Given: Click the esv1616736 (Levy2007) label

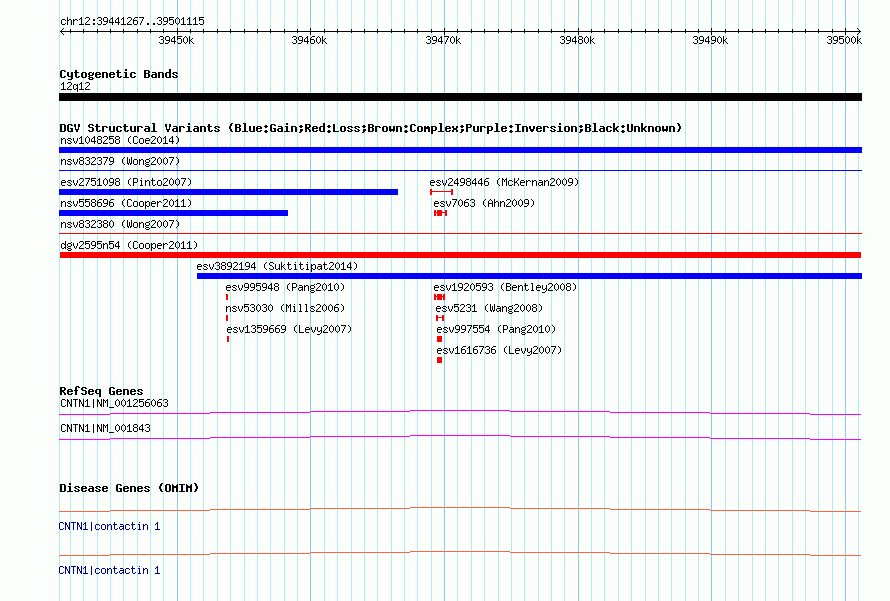Looking at the screenshot, I should pyautogui.click(x=499, y=350).
